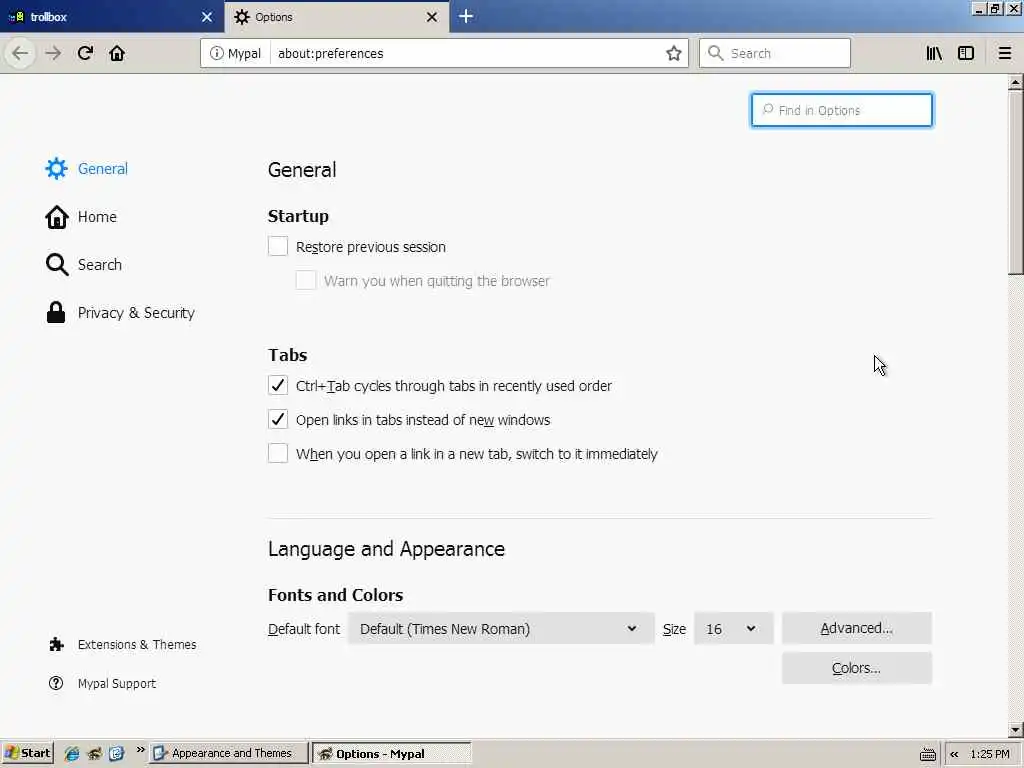Screen dimensions: 1024x768
Task: Open the General preferences category
Action: click(x=86, y=168)
